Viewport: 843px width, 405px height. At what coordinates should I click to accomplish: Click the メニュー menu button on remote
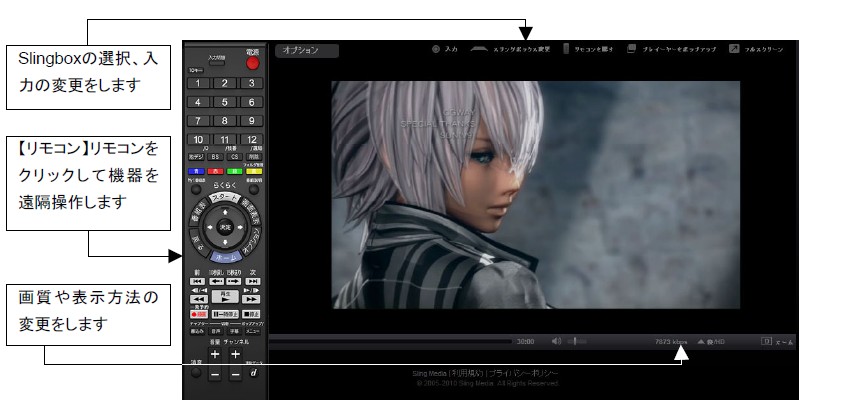254,332
